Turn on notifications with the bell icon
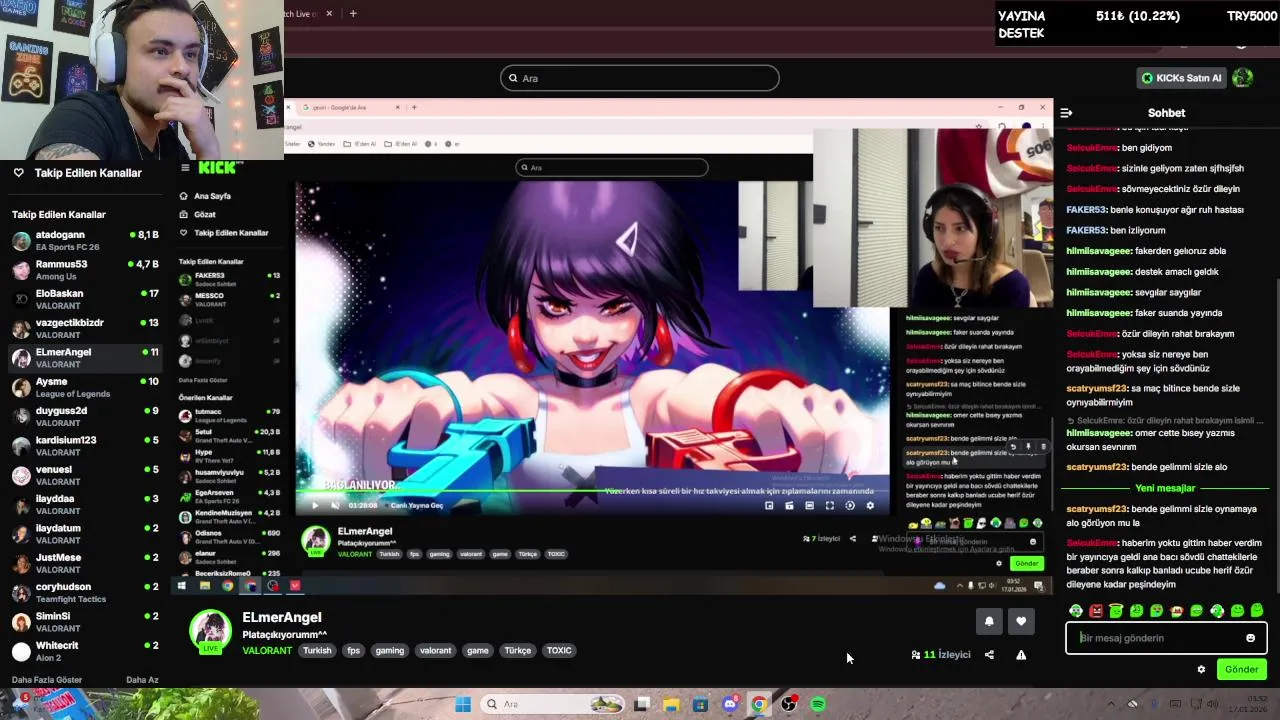1280x720 pixels. [x=989, y=622]
